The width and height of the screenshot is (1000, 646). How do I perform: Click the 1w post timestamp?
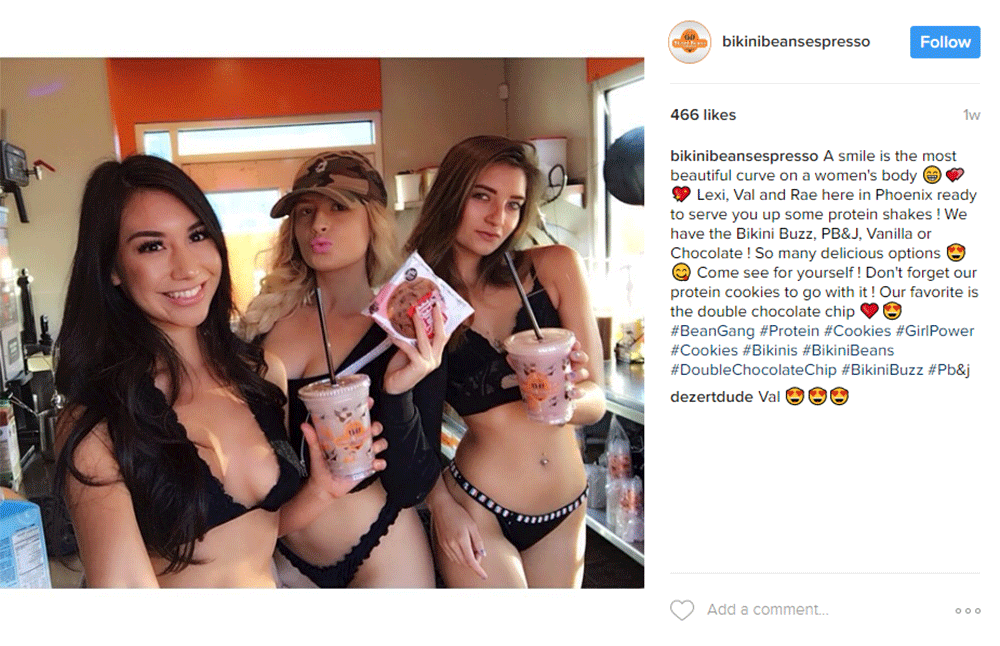971,115
